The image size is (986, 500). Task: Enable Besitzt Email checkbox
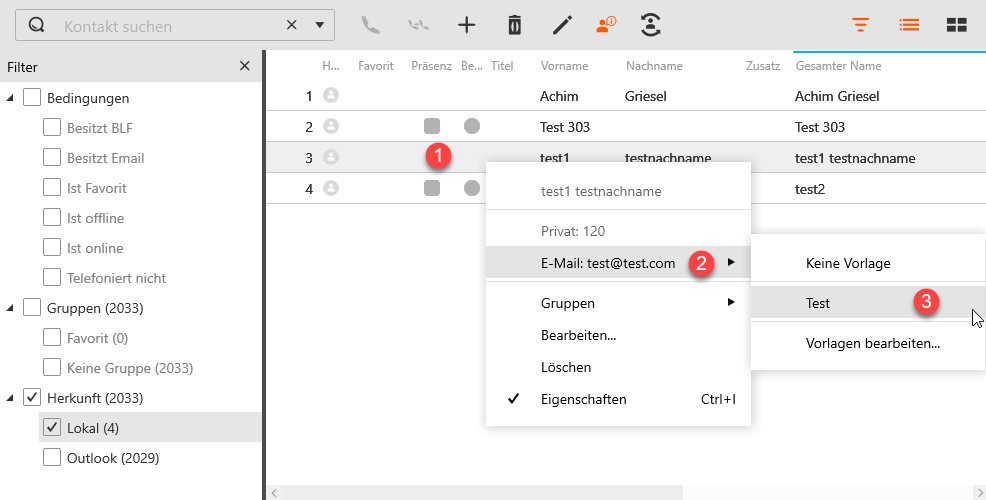tap(52, 157)
